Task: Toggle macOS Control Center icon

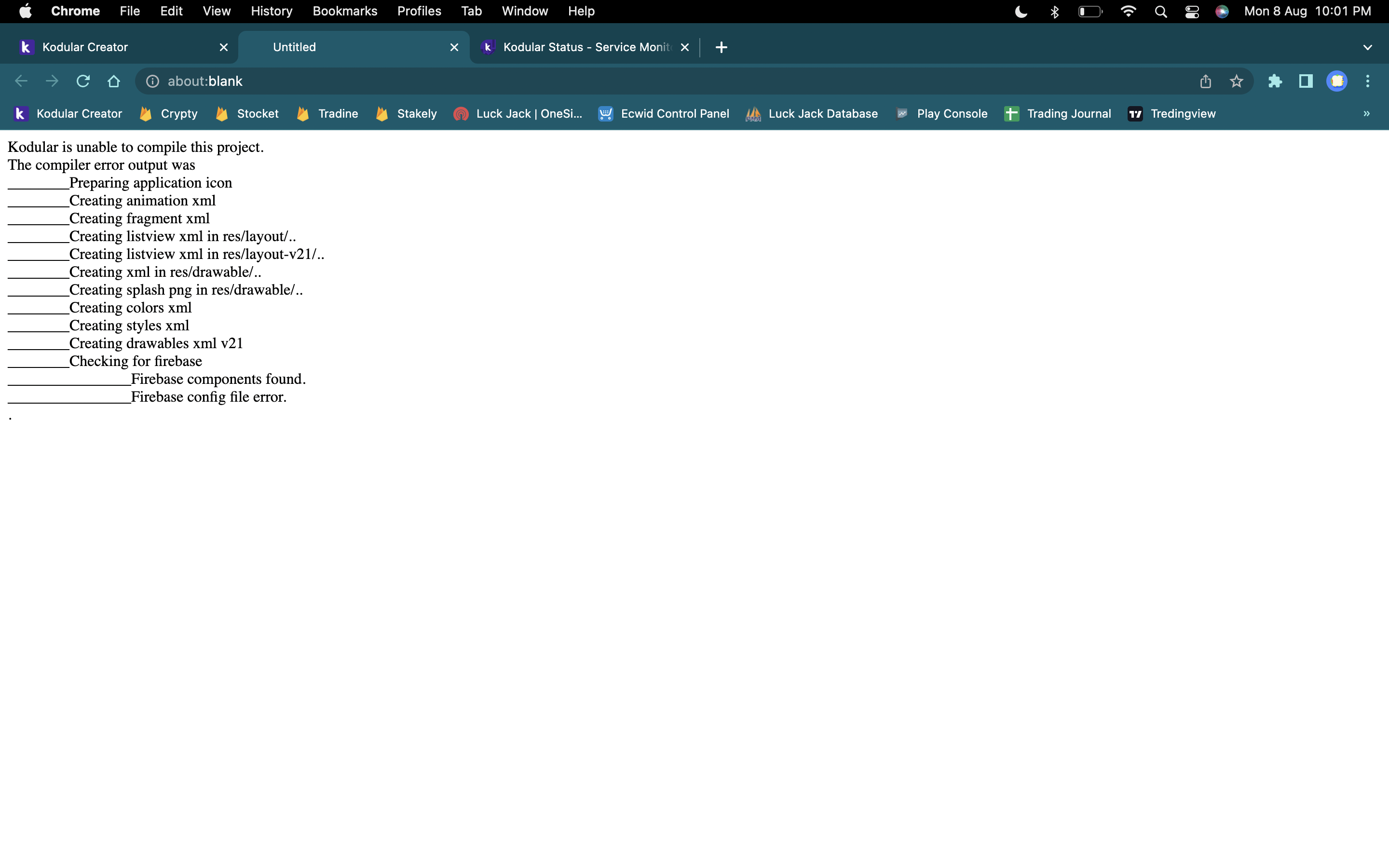Action: 1192,12
